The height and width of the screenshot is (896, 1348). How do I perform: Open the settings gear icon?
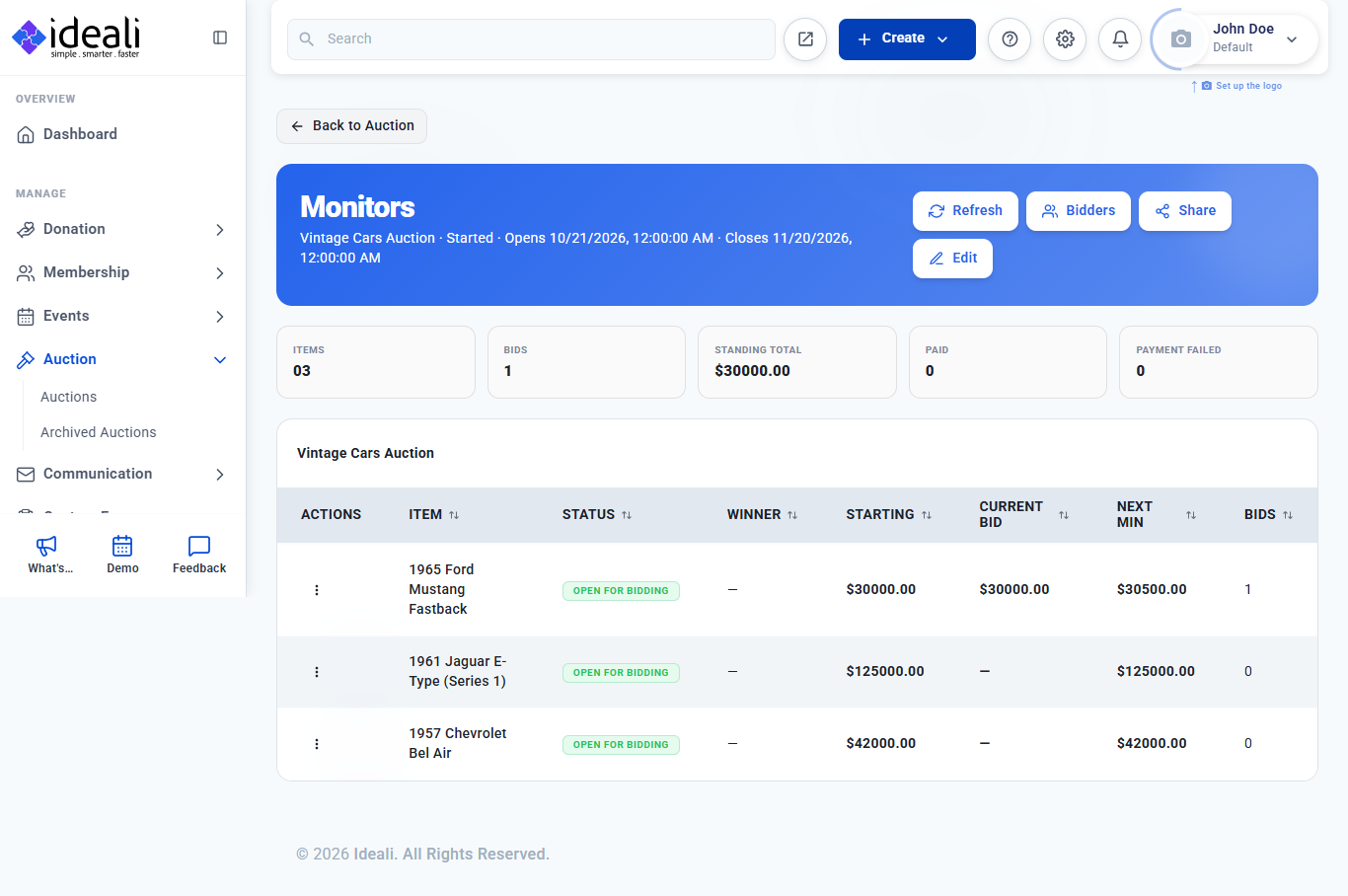pyautogui.click(x=1065, y=39)
